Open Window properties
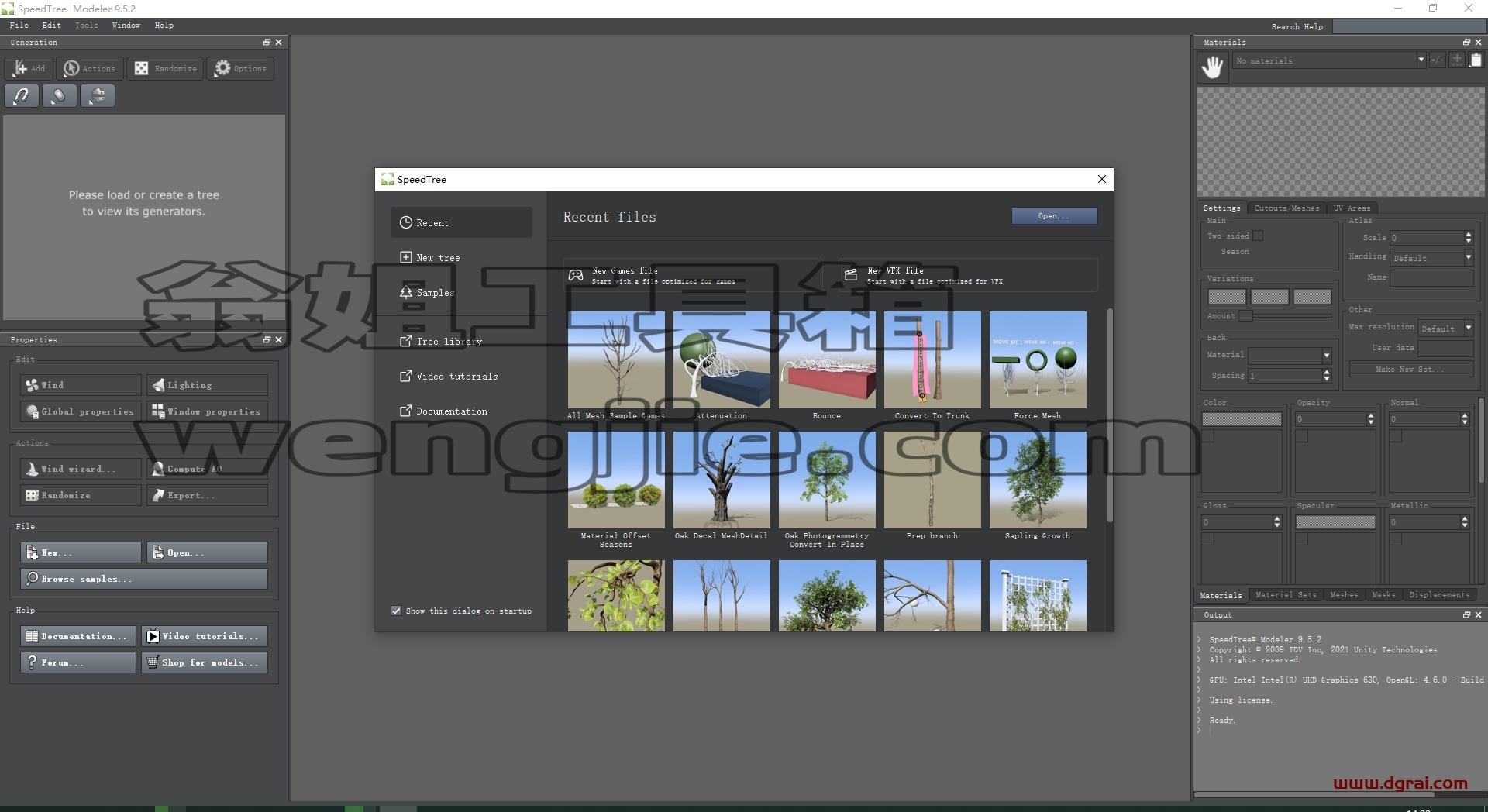 coord(207,411)
